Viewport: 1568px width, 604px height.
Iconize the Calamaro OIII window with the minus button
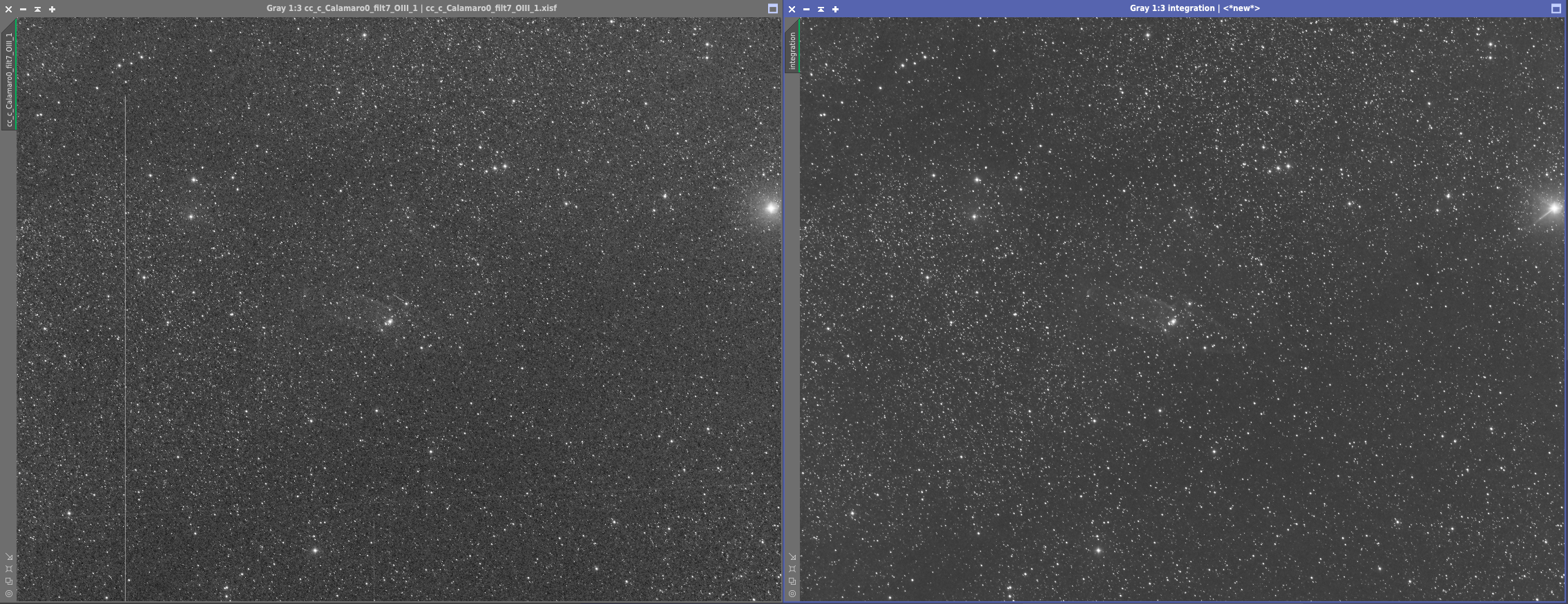click(23, 9)
